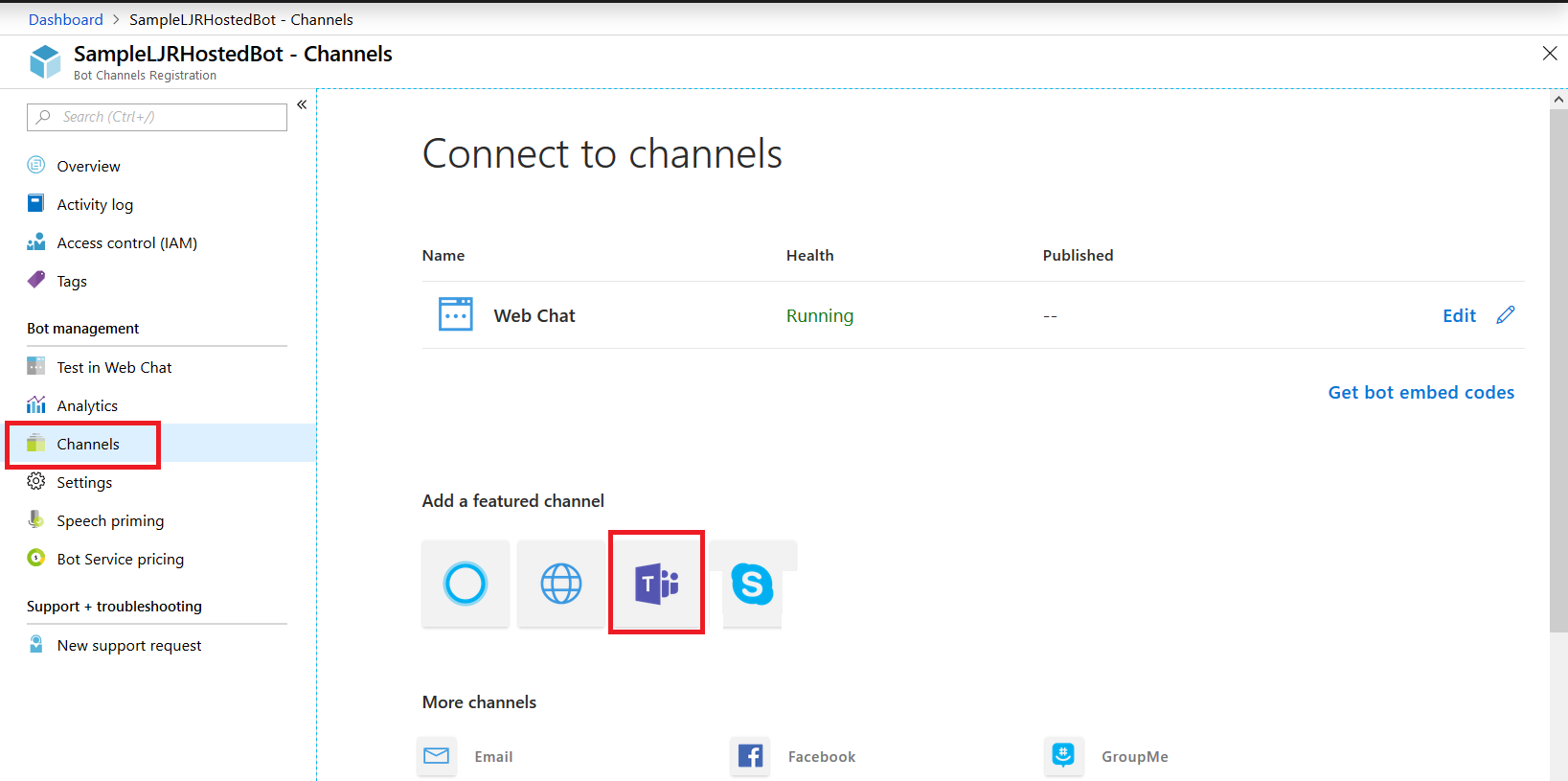Add the Cortana featured channel
This screenshot has height=781, width=1568.
[x=466, y=584]
